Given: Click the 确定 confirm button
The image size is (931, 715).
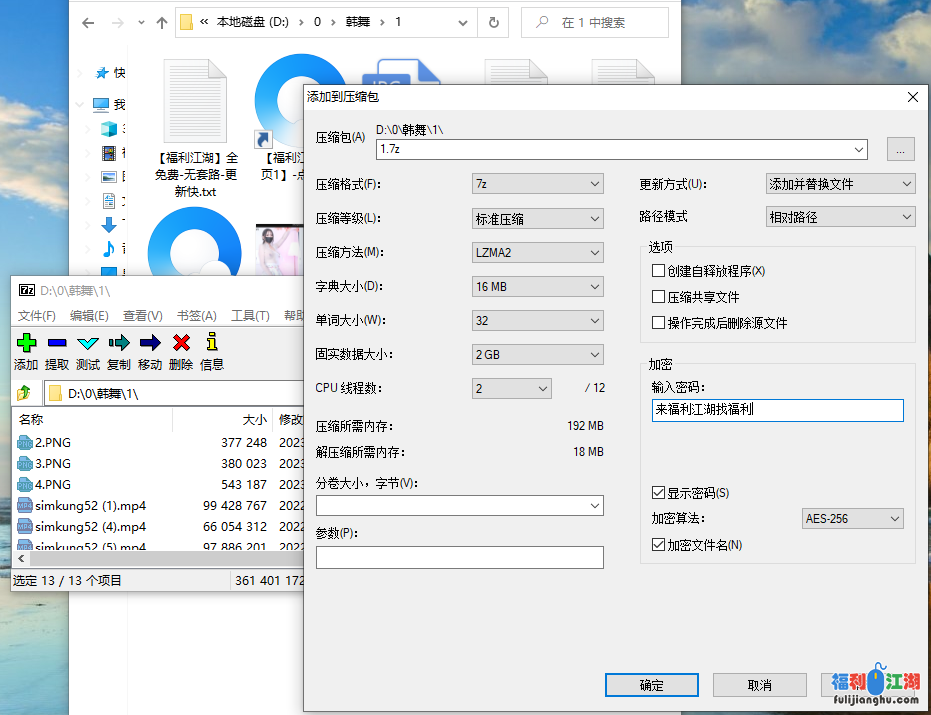Looking at the screenshot, I should point(651,685).
